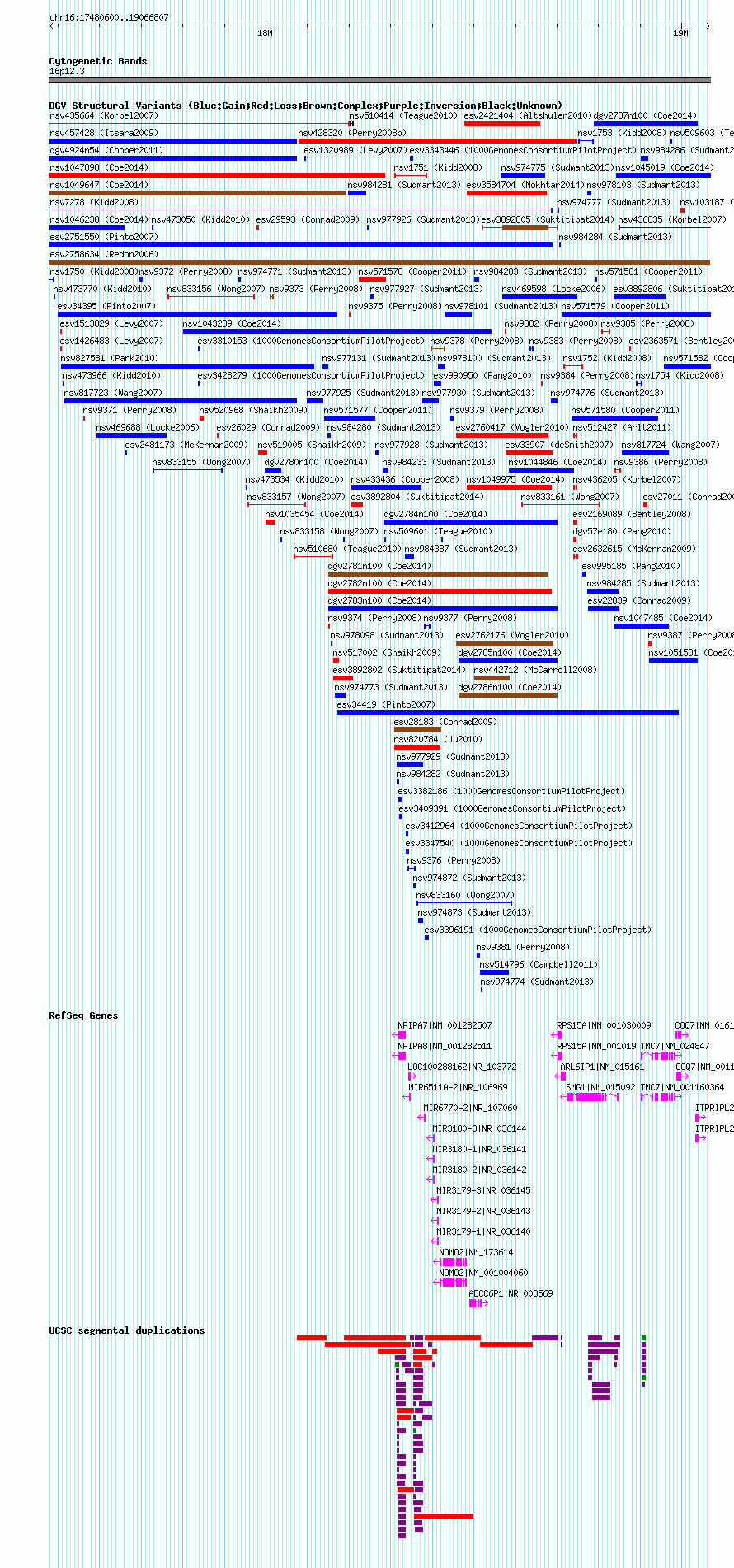The width and height of the screenshot is (734, 1568).
Task: Open gene RPS15A|NM_001030009
Action: pos(558,1035)
